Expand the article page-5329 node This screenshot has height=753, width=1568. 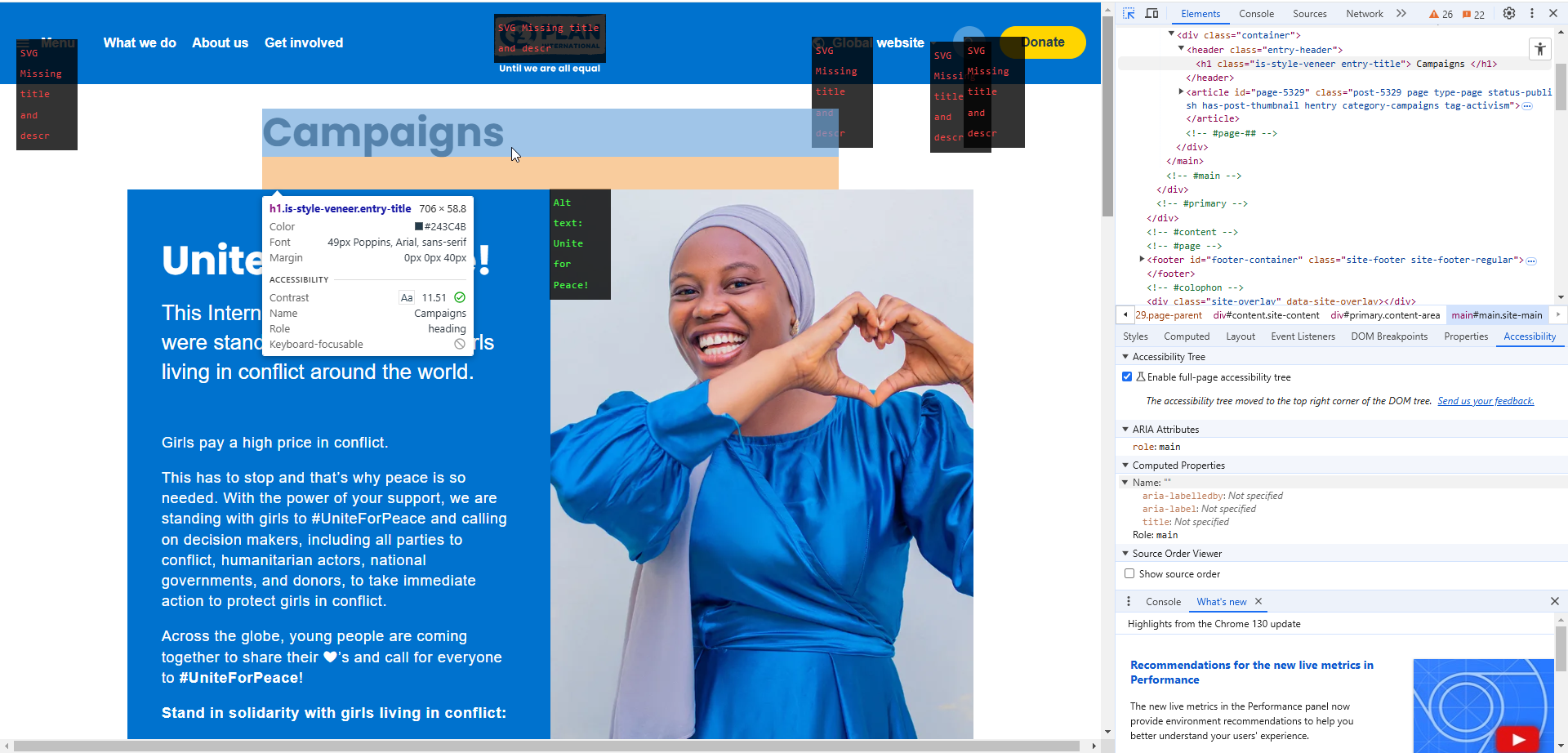(1181, 92)
